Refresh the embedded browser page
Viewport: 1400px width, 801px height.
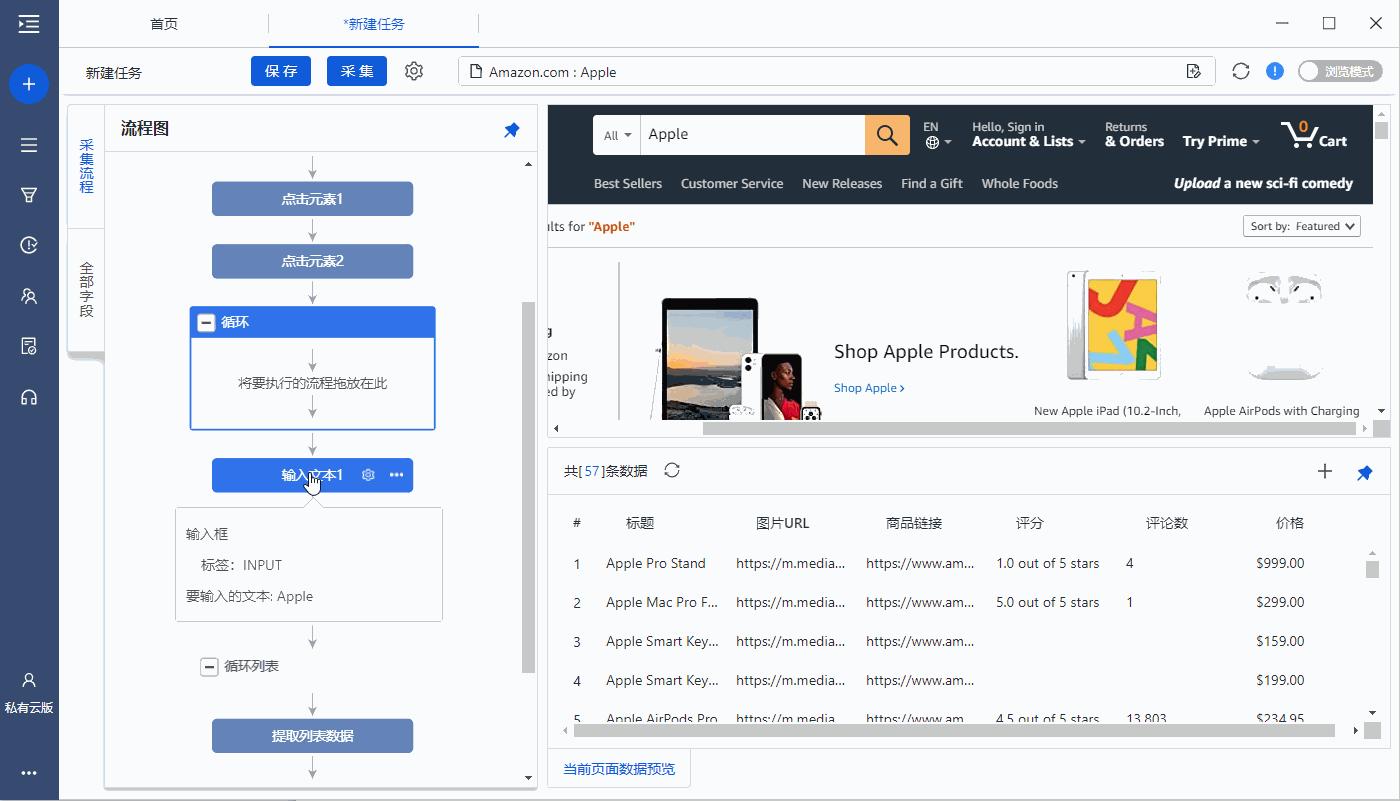point(1241,71)
